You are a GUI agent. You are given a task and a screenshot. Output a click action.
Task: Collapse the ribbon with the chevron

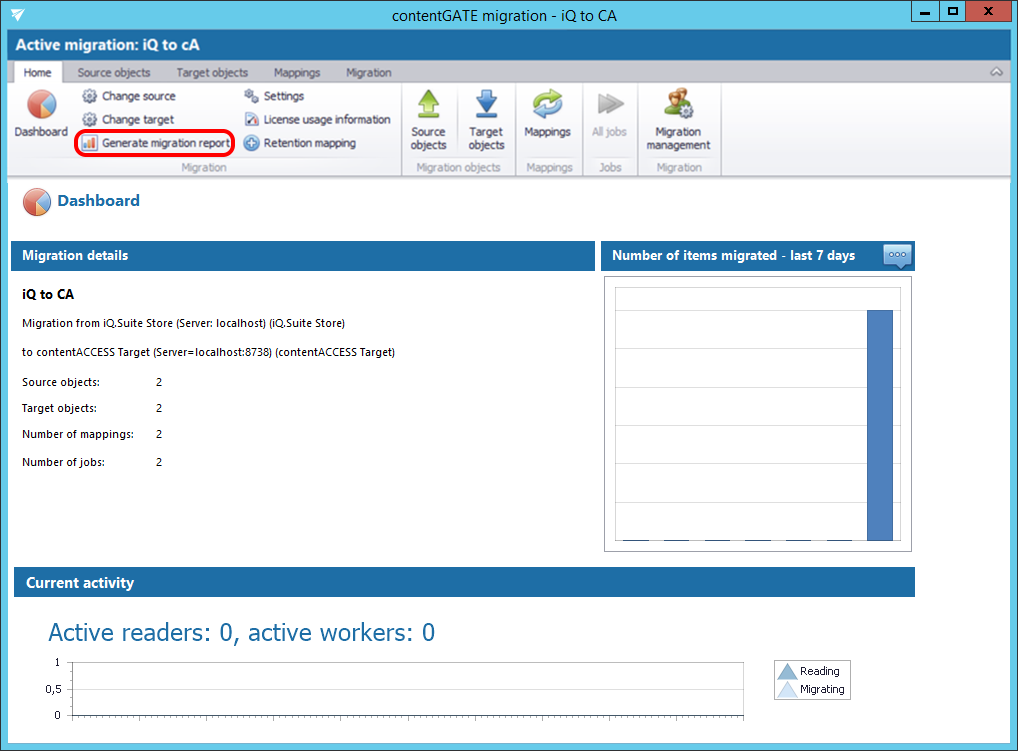coord(996,73)
